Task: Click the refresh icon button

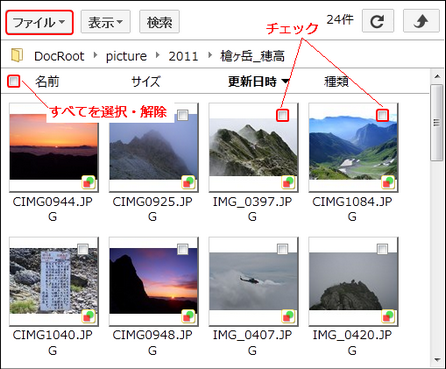Action: click(378, 21)
